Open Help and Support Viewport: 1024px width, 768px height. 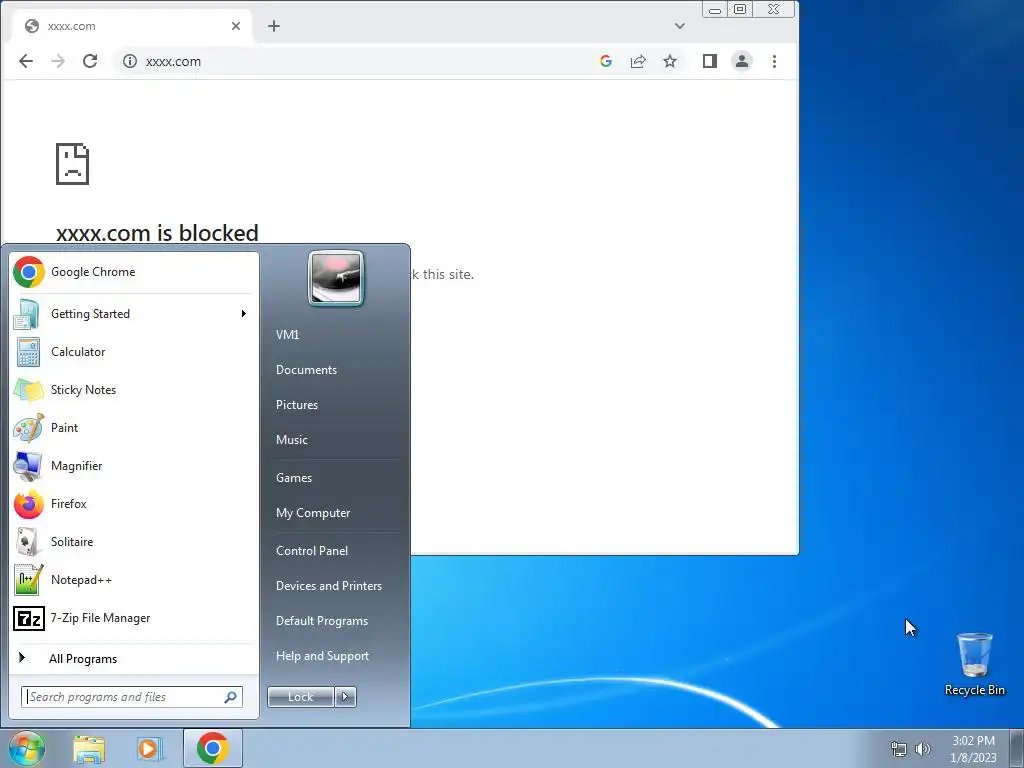tap(336, 656)
